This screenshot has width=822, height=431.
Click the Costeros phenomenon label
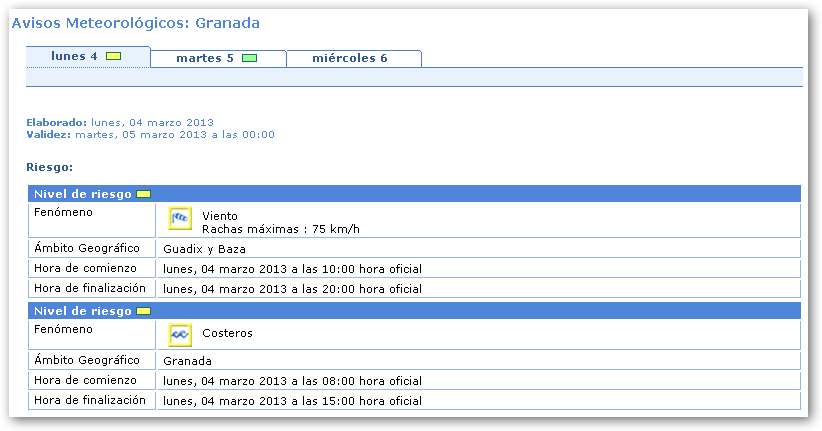click(227, 334)
